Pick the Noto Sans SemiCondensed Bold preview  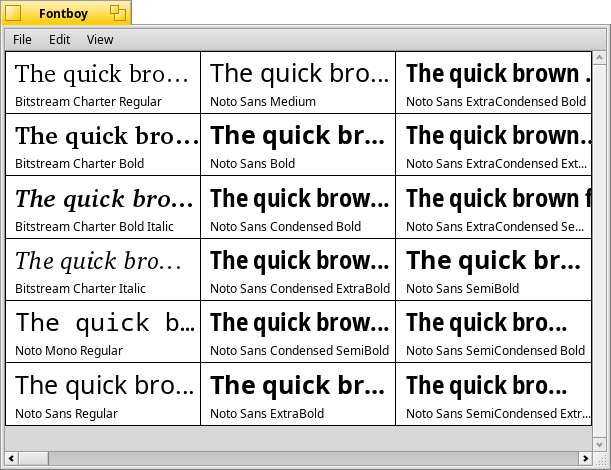pyautogui.click(x=492, y=331)
